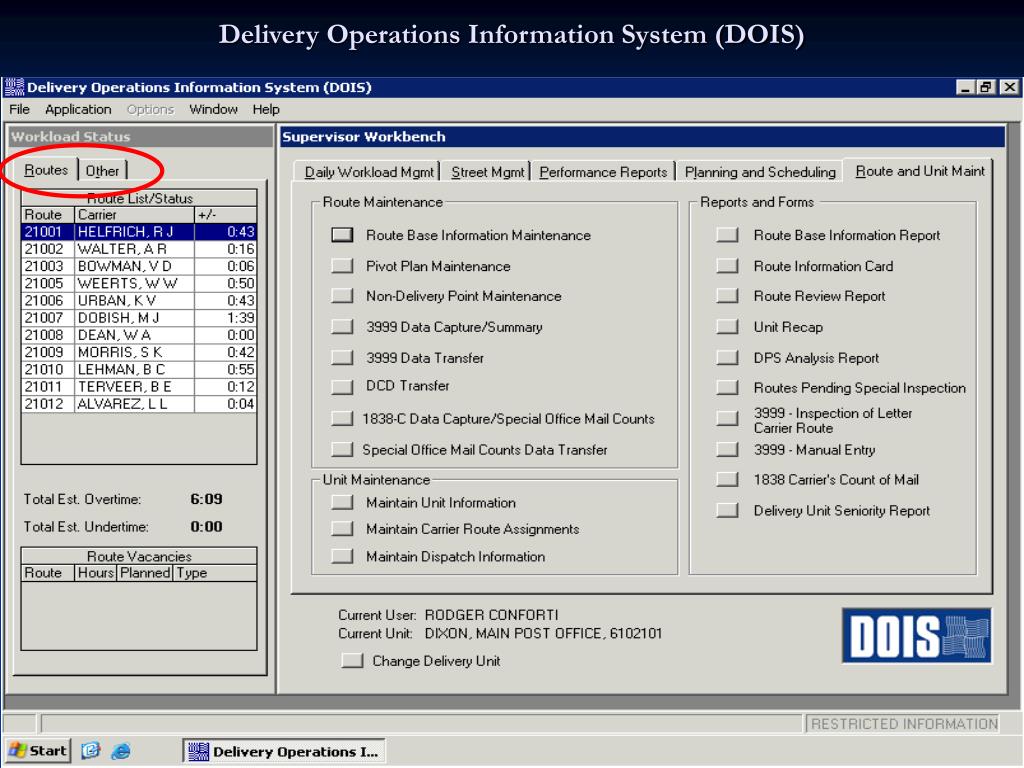Open the Window menu
The image size is (1024, 768).
[214, 109]
